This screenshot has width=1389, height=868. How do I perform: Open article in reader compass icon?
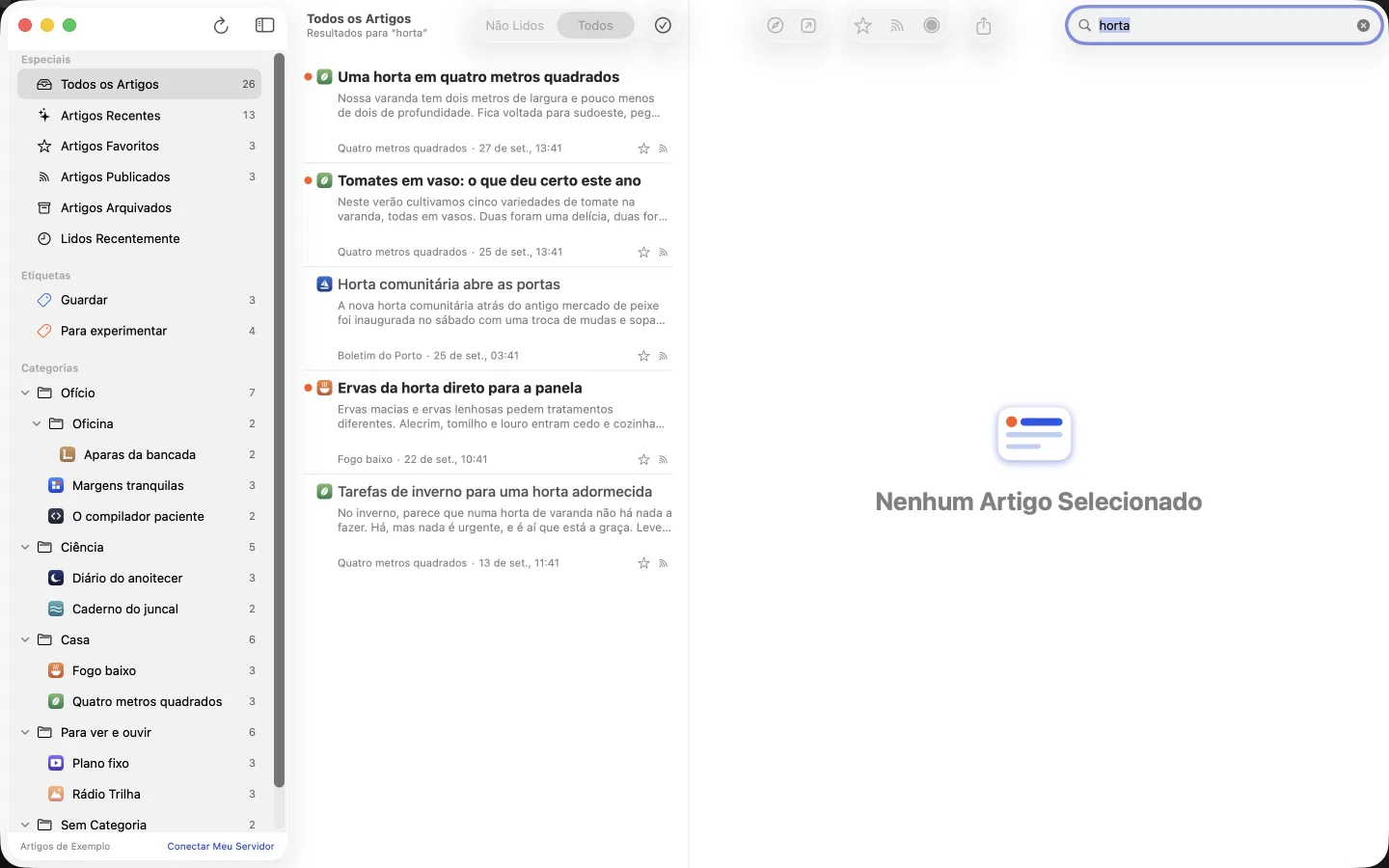point(776,26)
